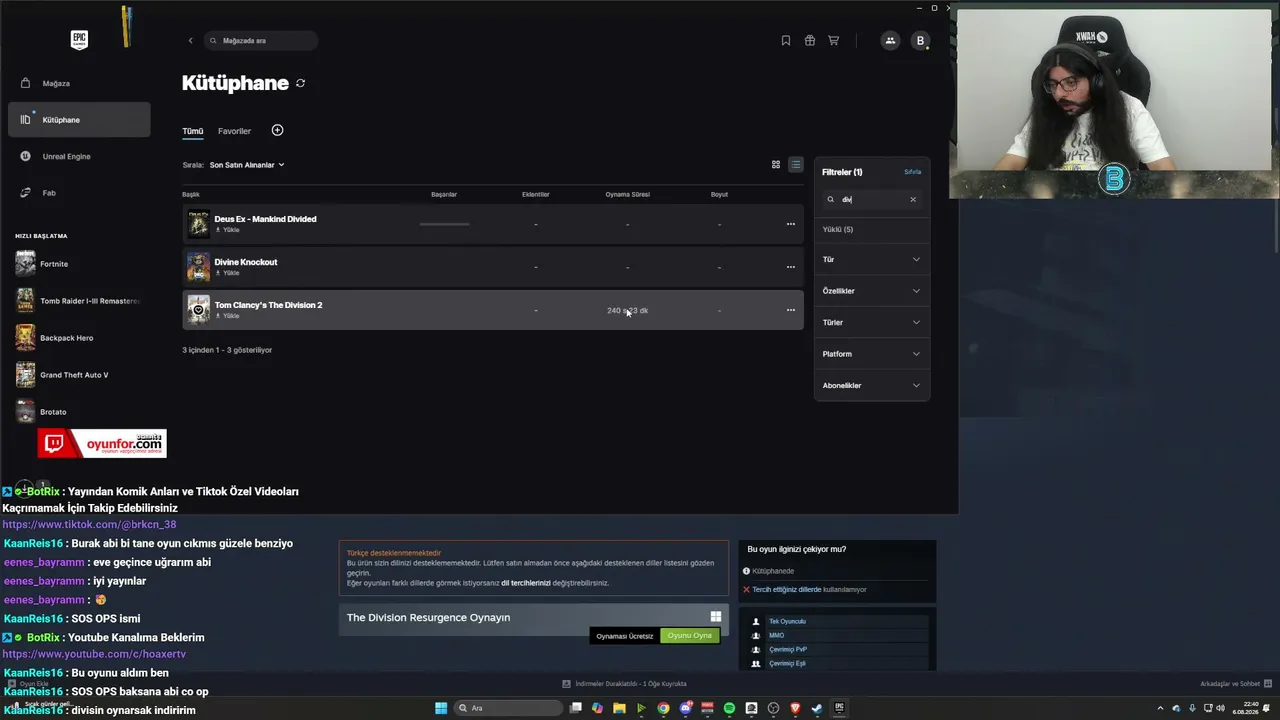Open Unreal Engine in the sidebar
Viewport: 1280px width, 720px height.
[79, 156]
